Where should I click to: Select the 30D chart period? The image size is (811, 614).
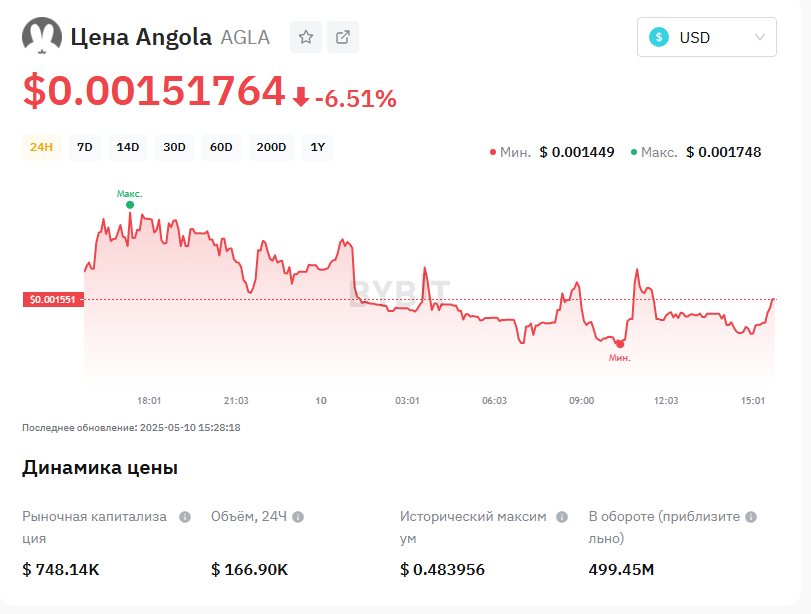[x=174, y=148]
